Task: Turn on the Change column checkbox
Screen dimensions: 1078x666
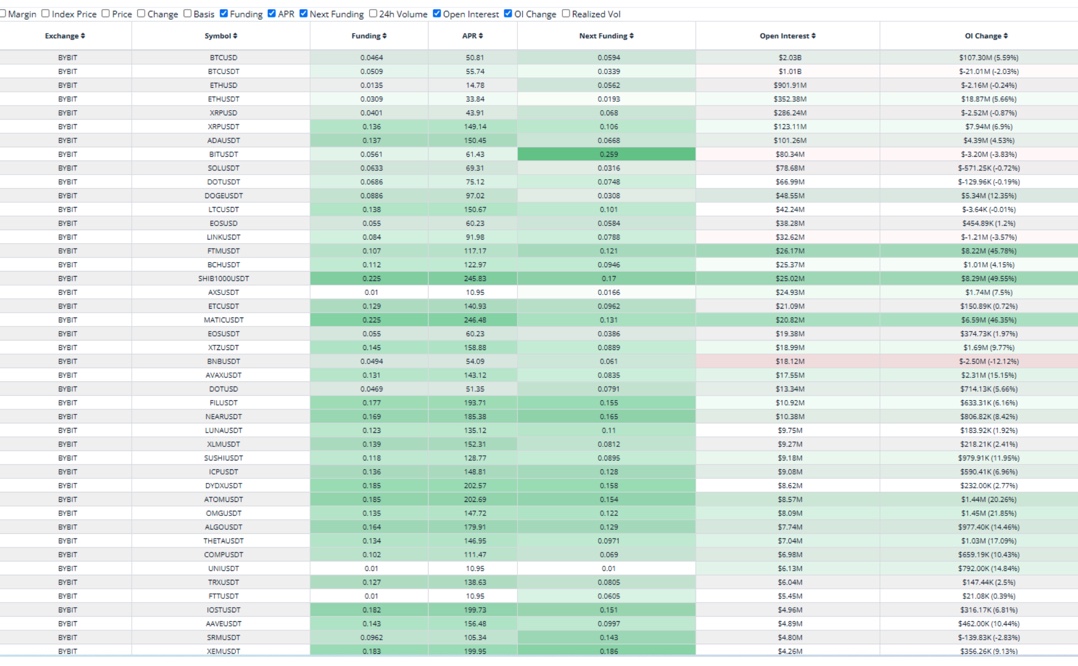Action: [141, 14]
